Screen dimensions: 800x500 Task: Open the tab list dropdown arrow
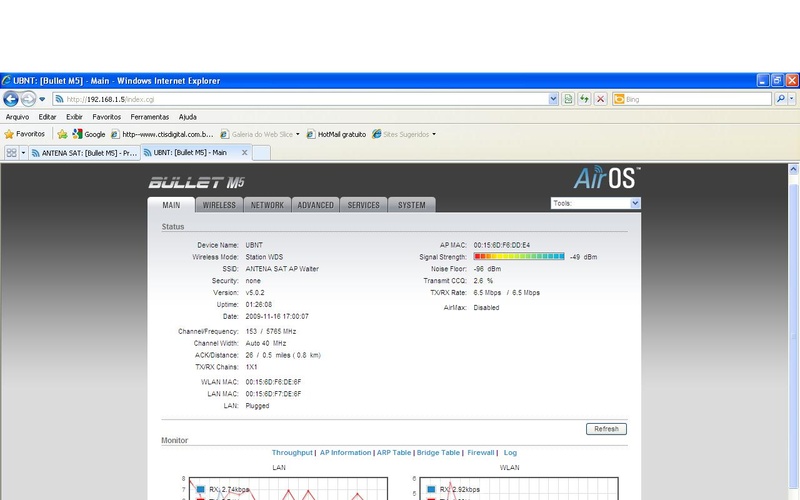click(x=23, y=153)
